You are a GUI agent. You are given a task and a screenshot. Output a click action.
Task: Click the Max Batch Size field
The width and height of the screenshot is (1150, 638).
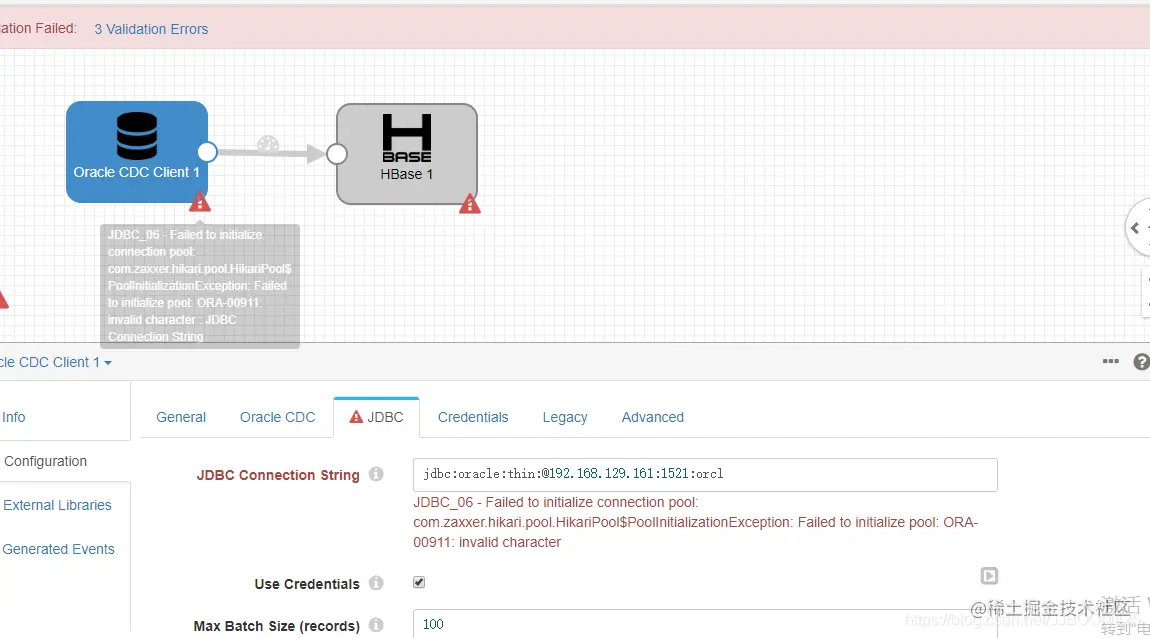click(705, 624)
